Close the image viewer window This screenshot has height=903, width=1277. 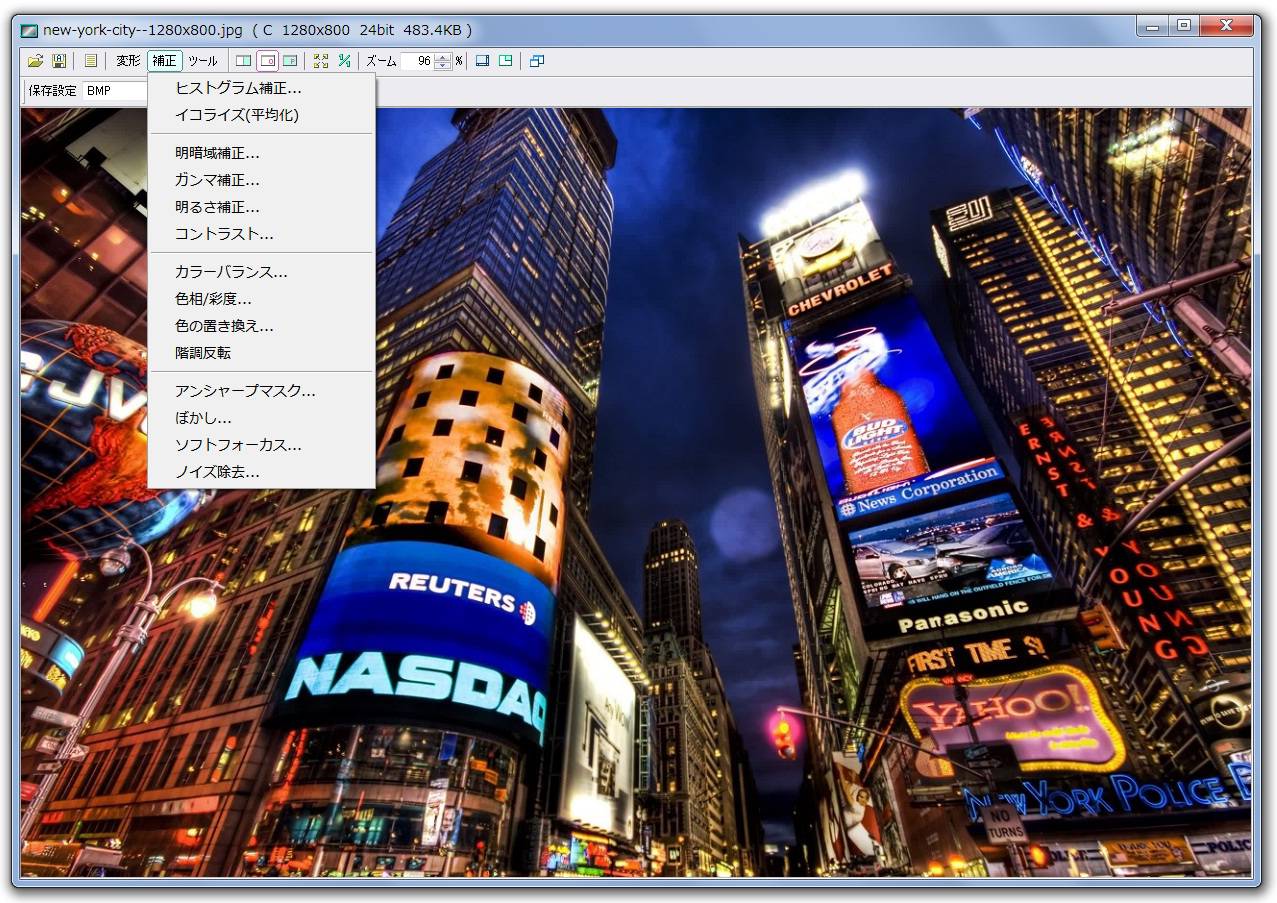[1229, 27]
